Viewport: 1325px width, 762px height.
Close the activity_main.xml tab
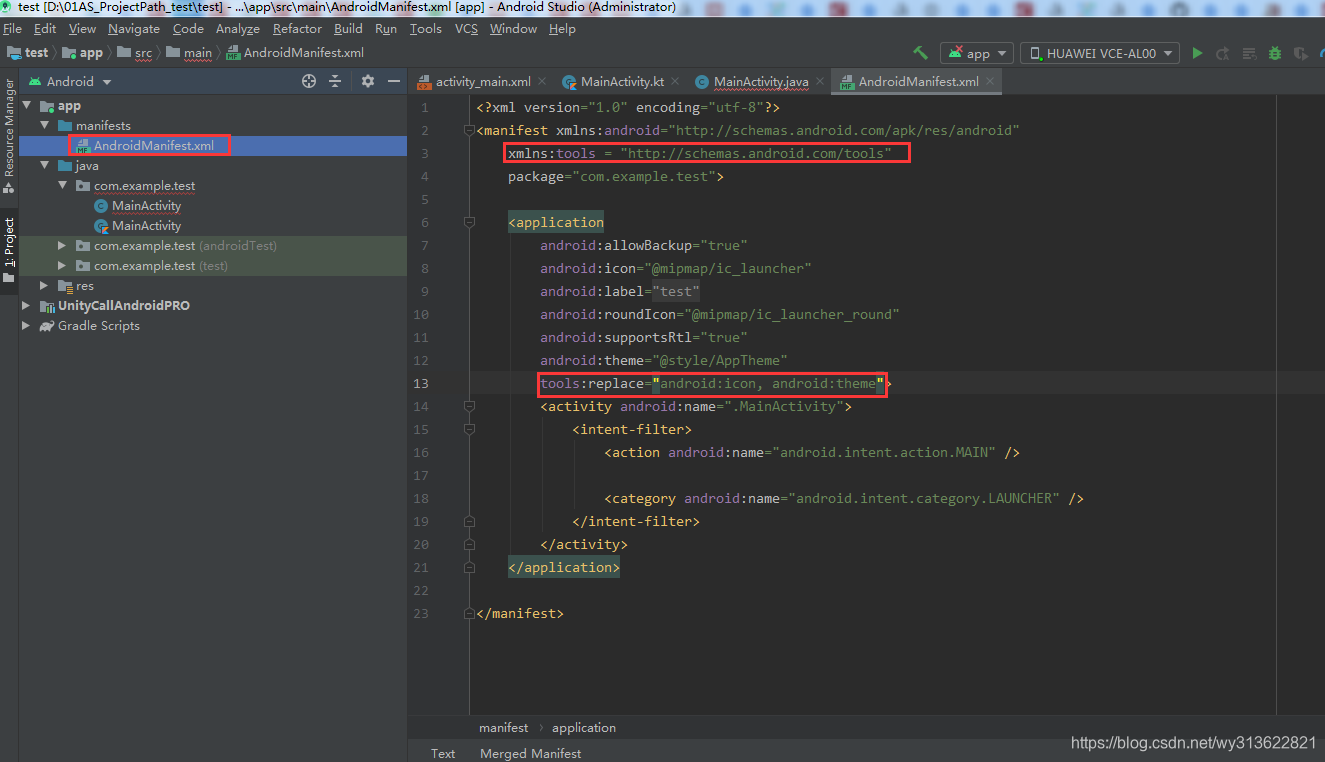(x=542, y=81)
